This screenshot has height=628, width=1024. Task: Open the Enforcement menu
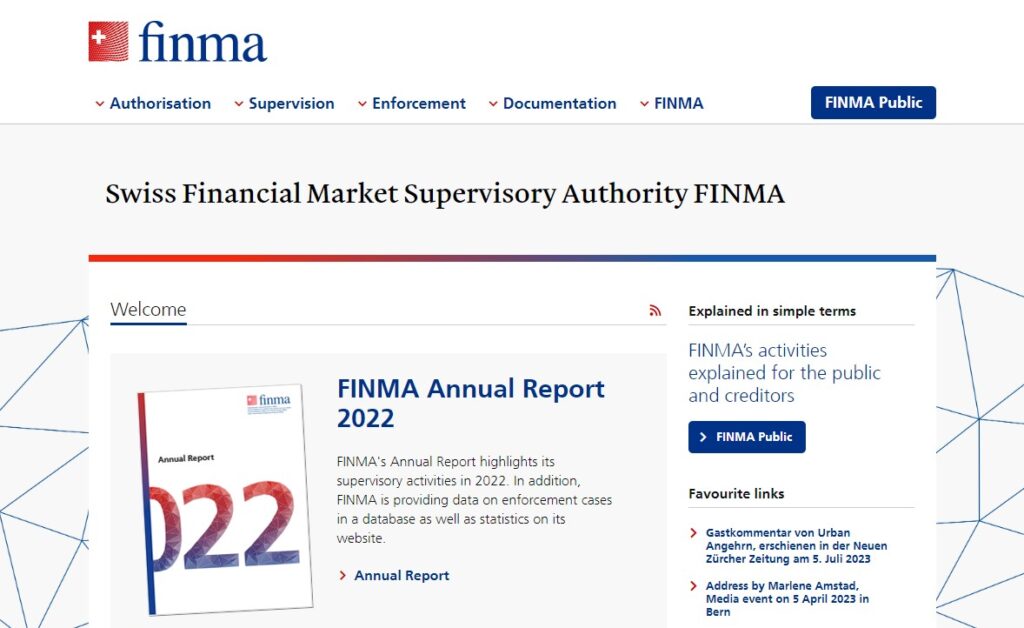[x=418, y=103]
